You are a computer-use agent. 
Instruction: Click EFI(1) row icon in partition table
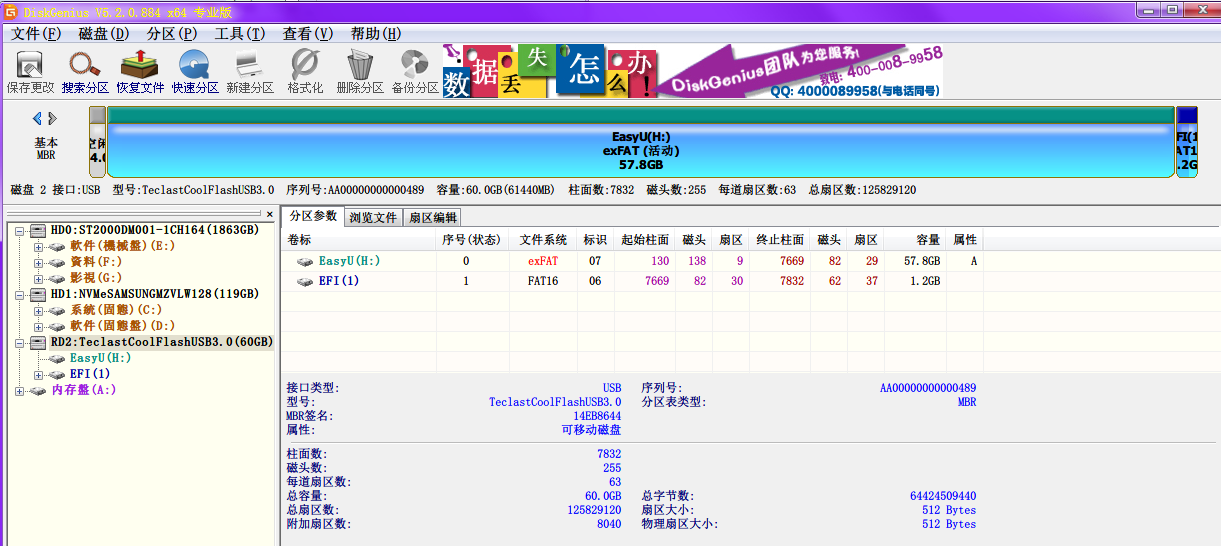click(305, 282)
